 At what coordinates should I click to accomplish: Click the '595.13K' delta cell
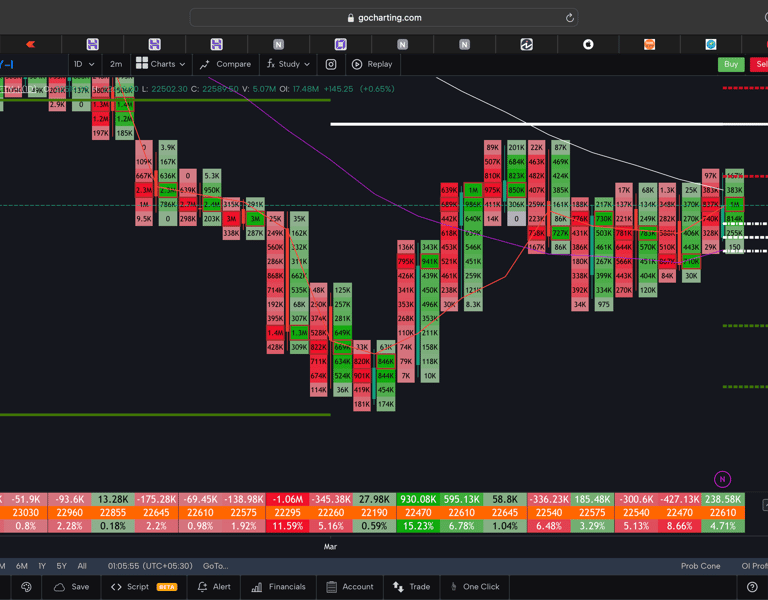click(x=461, y=499)
